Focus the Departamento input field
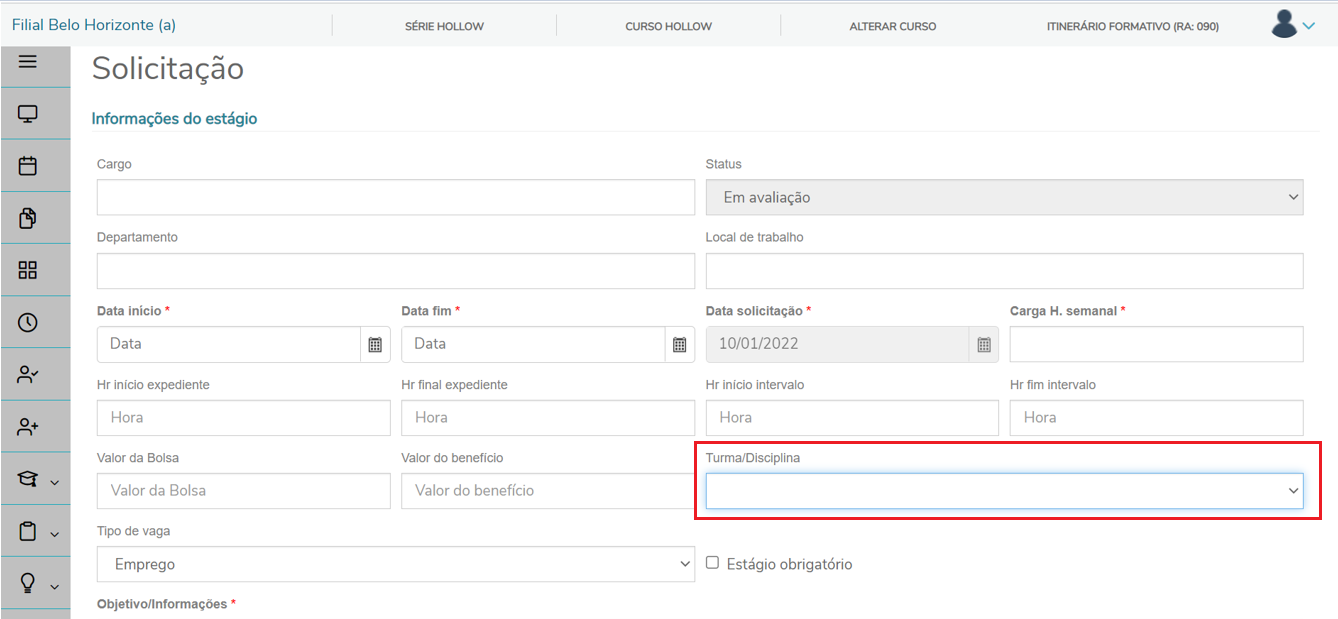Viewport: 1338px width, 619px height. point(396,271)
